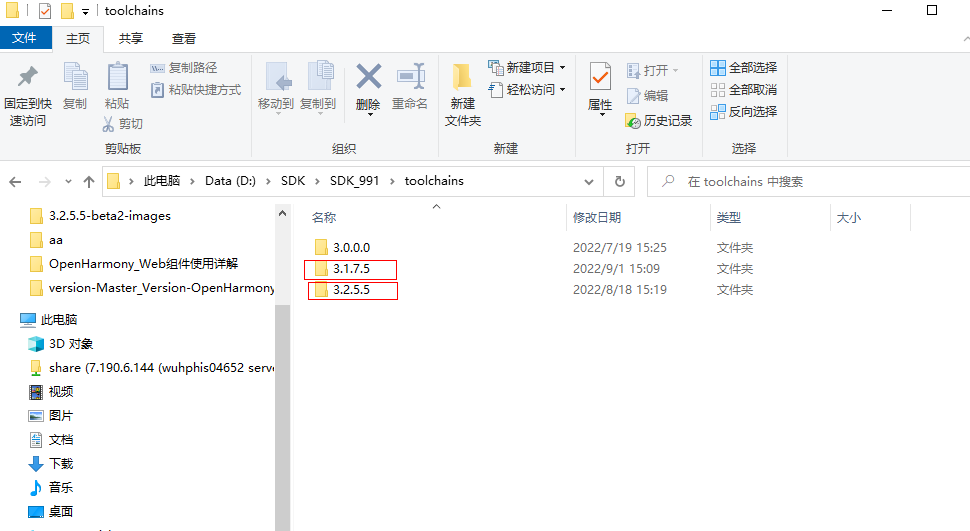Click the Paste icon in ribbon

[117, 78]
